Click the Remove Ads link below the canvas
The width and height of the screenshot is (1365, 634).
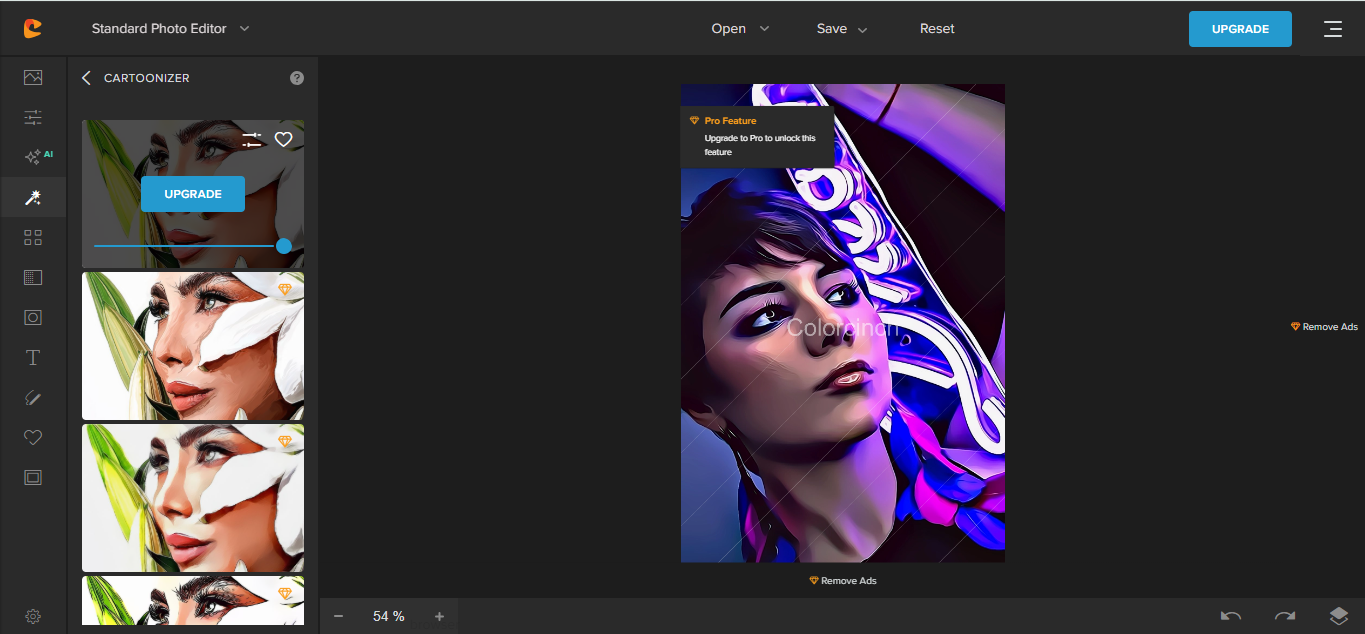[843, 580]
